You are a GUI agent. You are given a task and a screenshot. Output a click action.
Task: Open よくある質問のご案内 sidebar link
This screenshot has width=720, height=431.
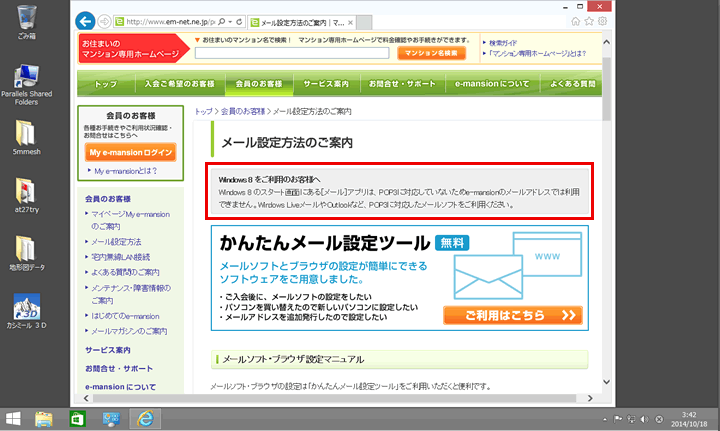click(x=125, y=272)
